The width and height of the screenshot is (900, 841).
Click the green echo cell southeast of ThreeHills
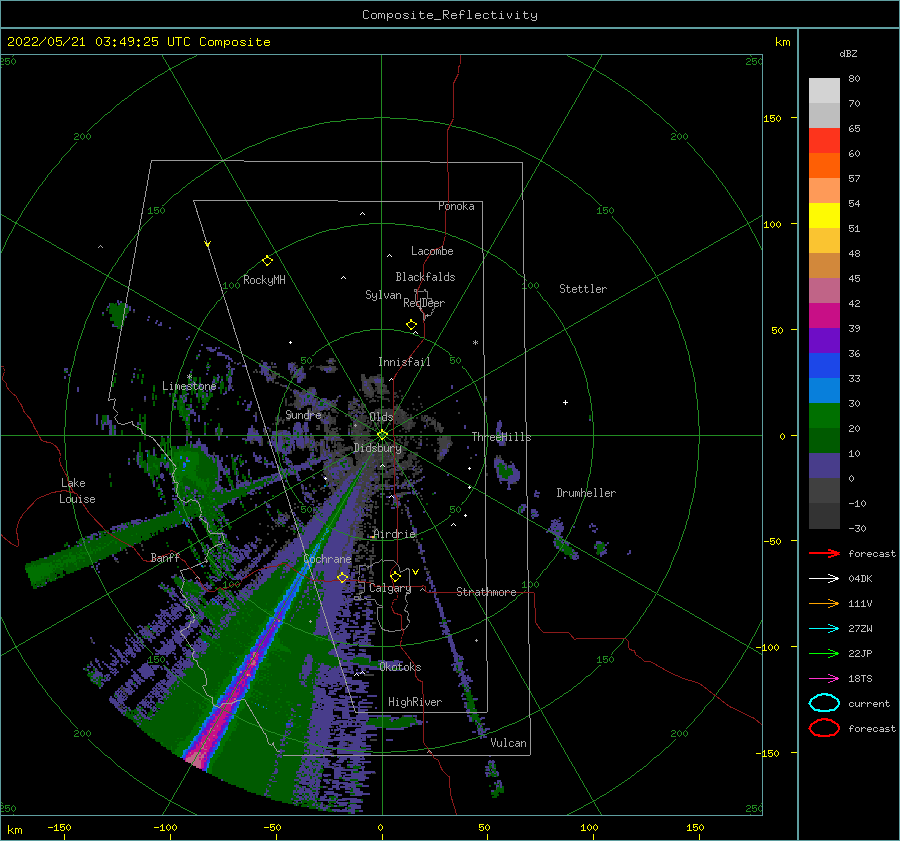coord(506,470)
